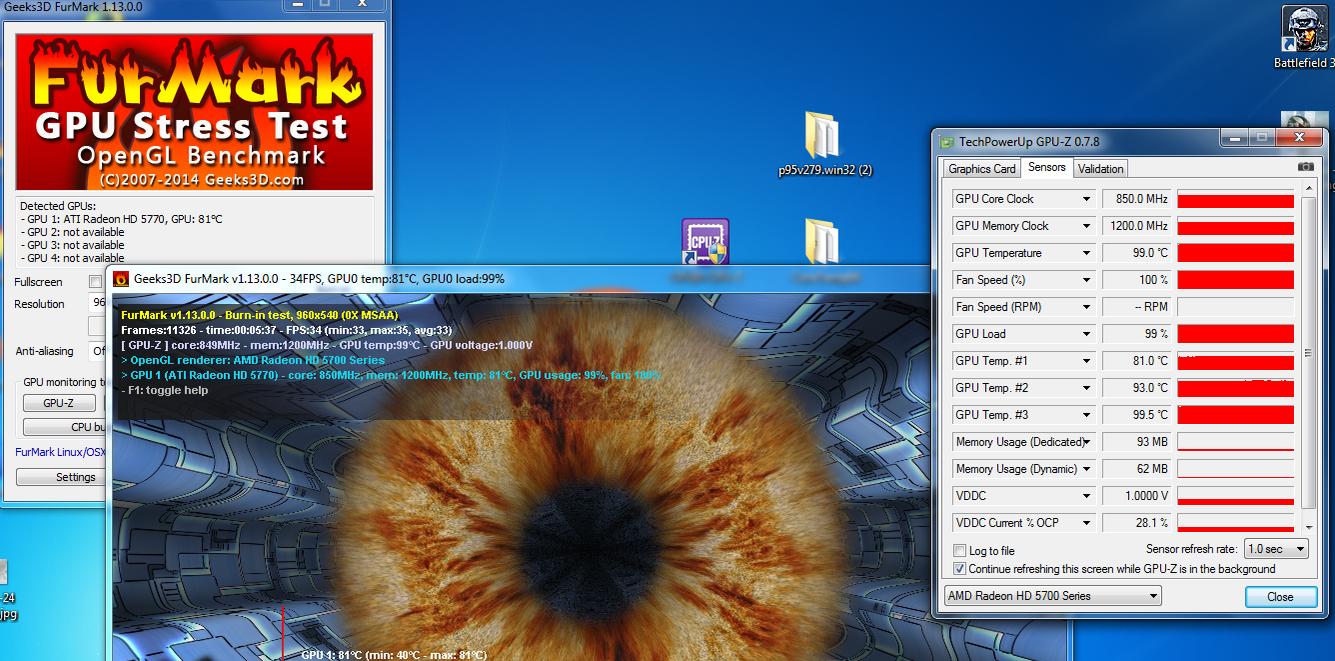
Task: Click the CPU burner button in FurMark
Action: point(66,427)
